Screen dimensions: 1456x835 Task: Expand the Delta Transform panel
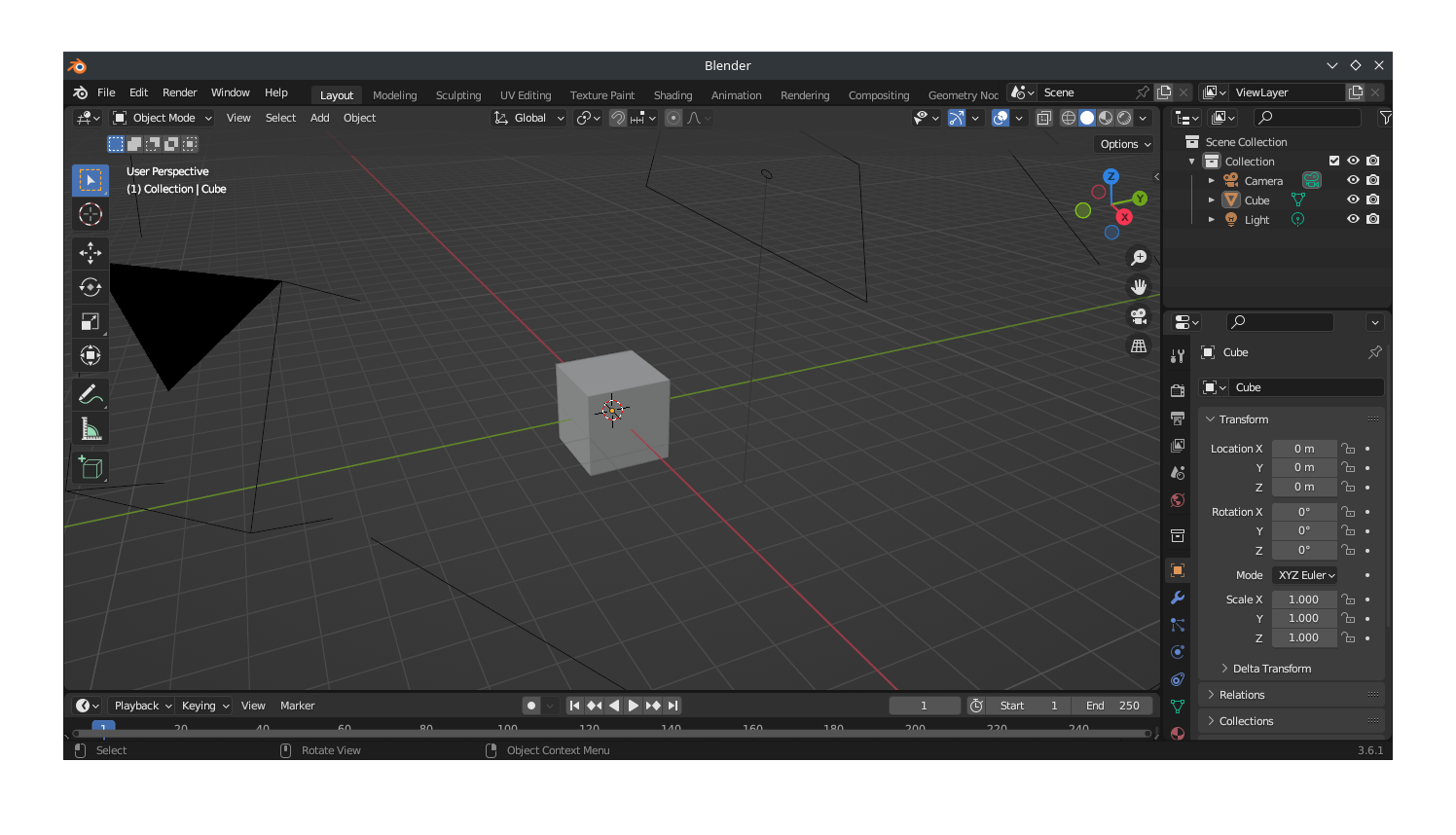point(1271,669)
